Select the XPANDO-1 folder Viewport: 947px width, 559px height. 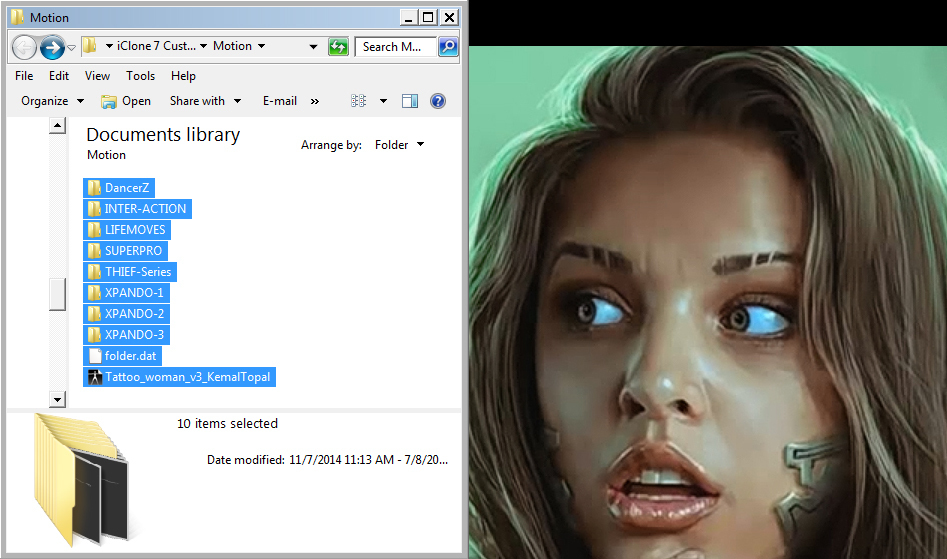126,293
